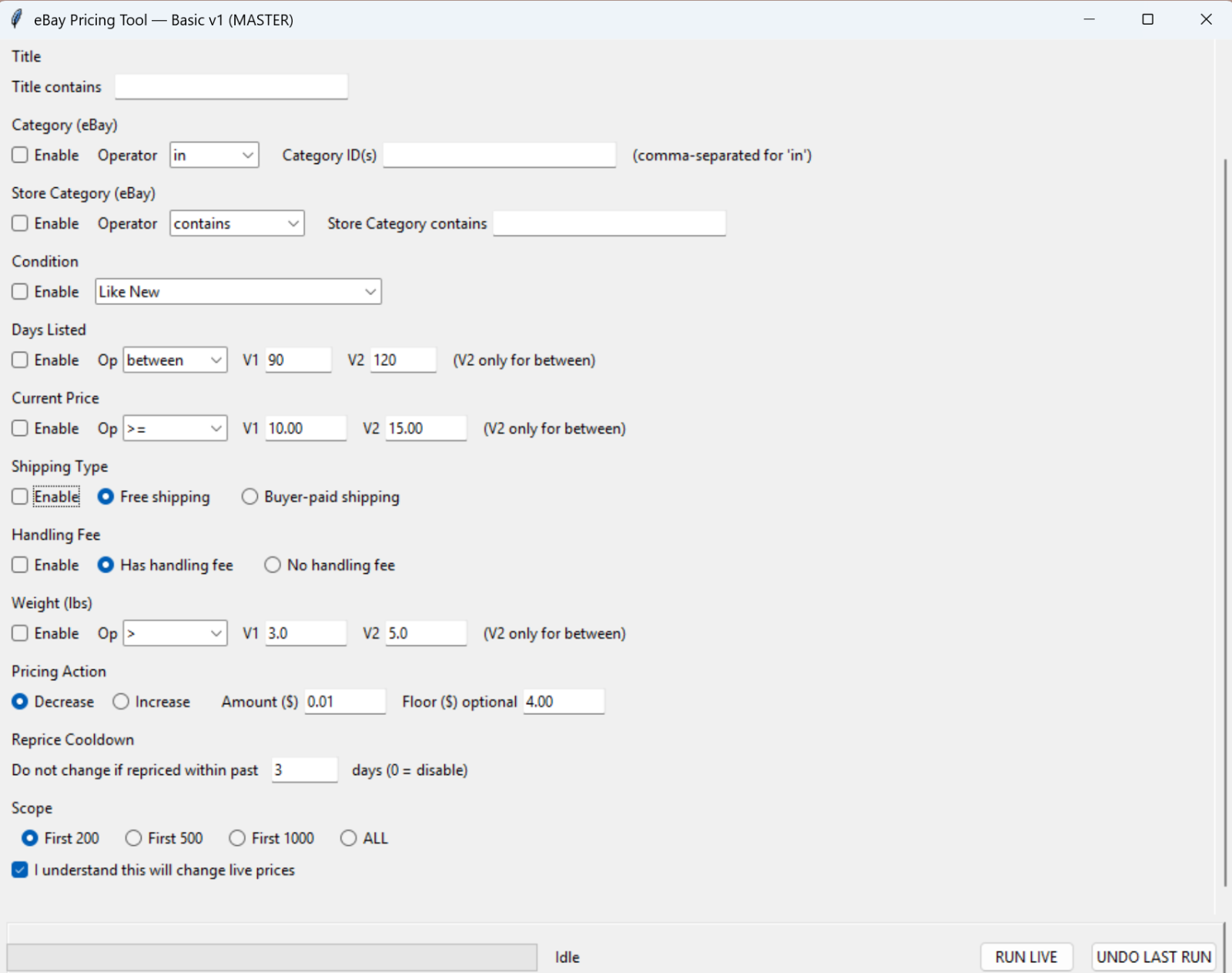Click Weight V2 field showing 5.0

426,633
